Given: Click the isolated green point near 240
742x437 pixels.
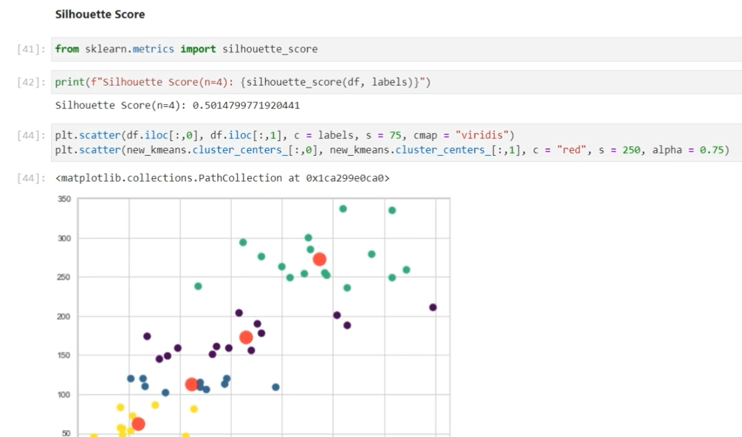Looking at the screenshot, I should click(198, 287).
